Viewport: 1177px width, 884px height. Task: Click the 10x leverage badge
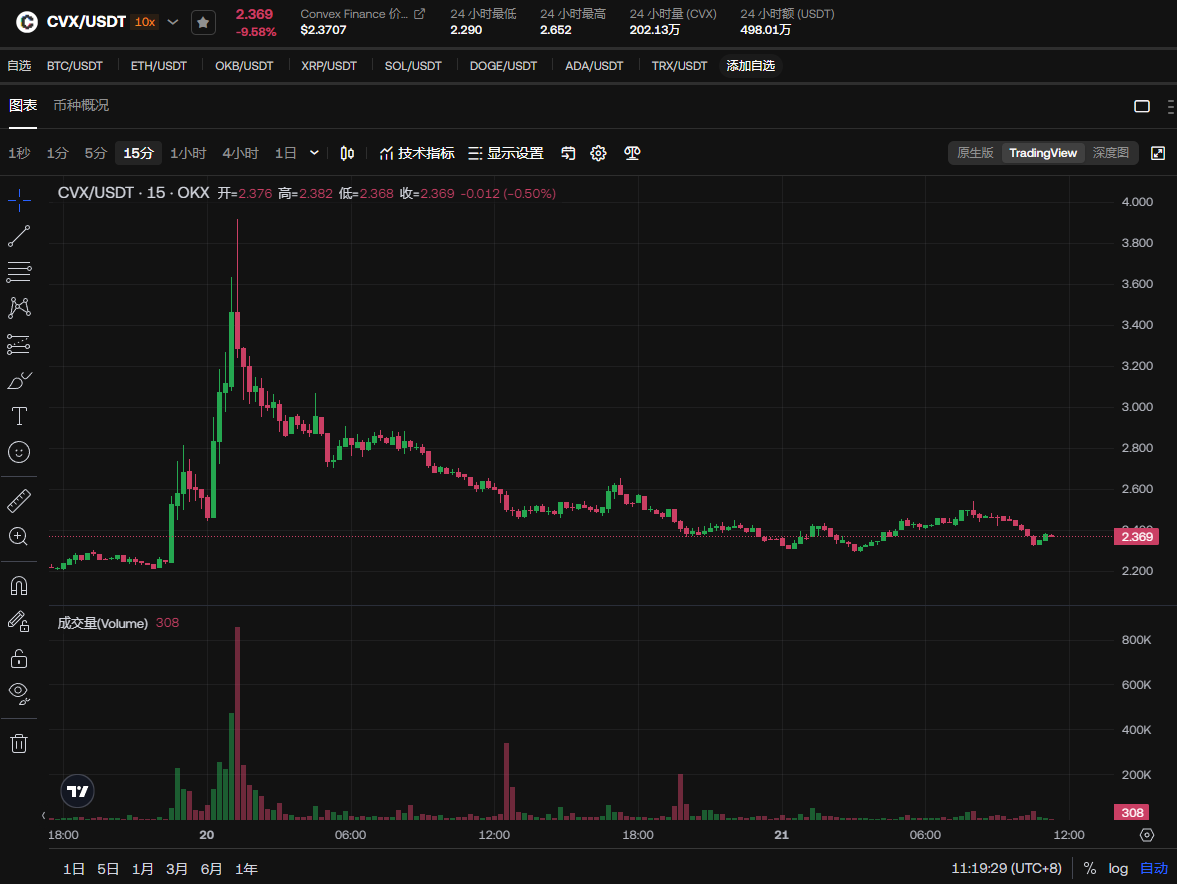145,22
